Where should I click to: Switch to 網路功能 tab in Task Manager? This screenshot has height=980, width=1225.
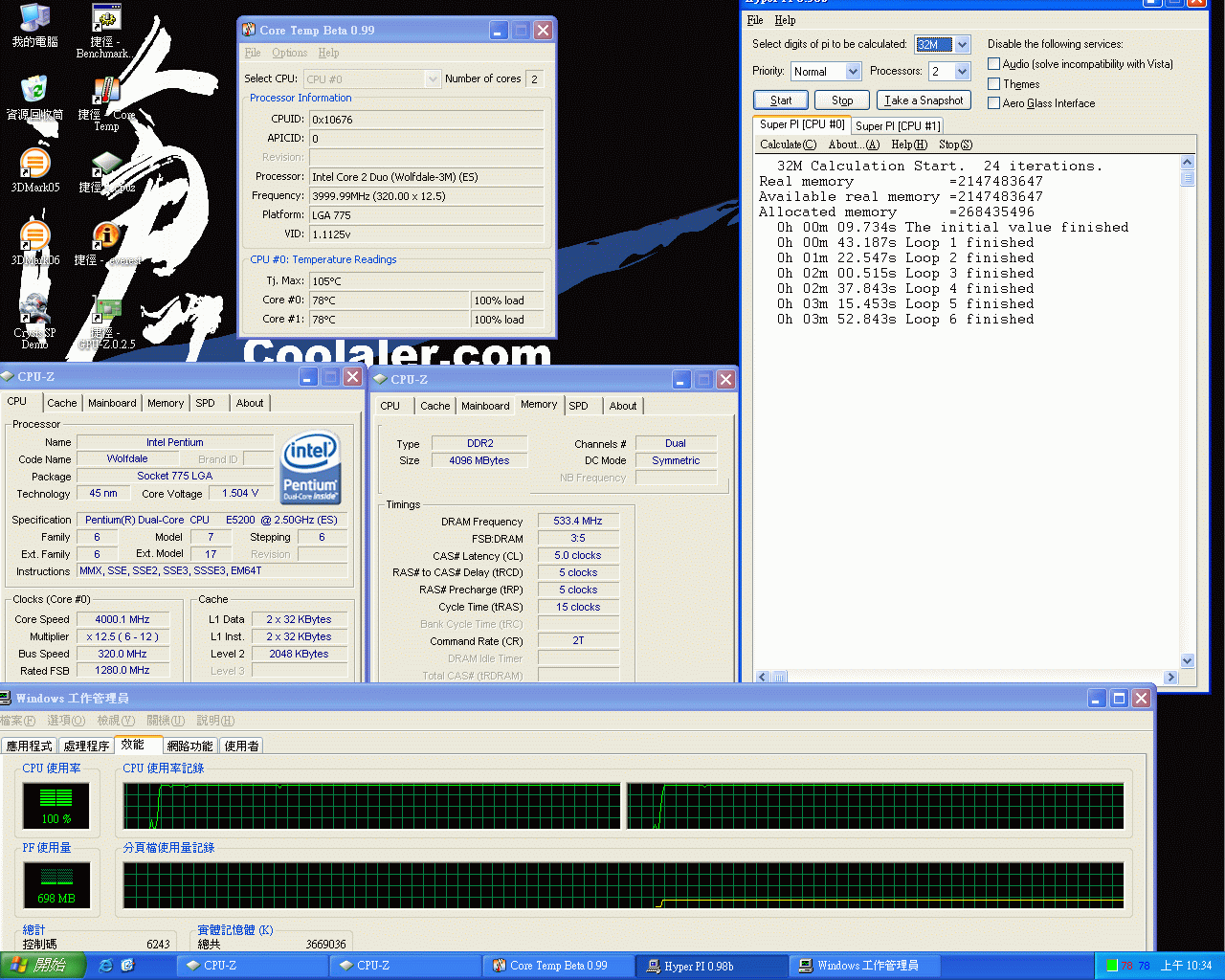pyautogui.click(x=189, y=746)
